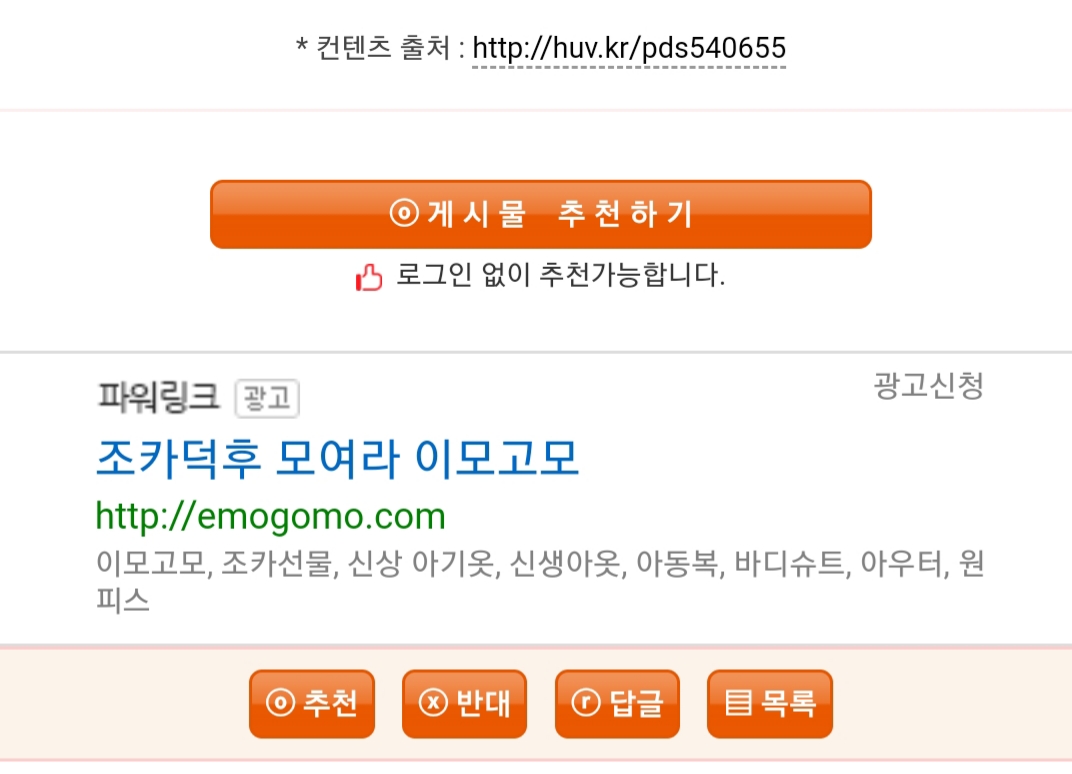Visit the http://emogomo.com green URL
The width and height of the screenshot is (1072, 774).
271,516
